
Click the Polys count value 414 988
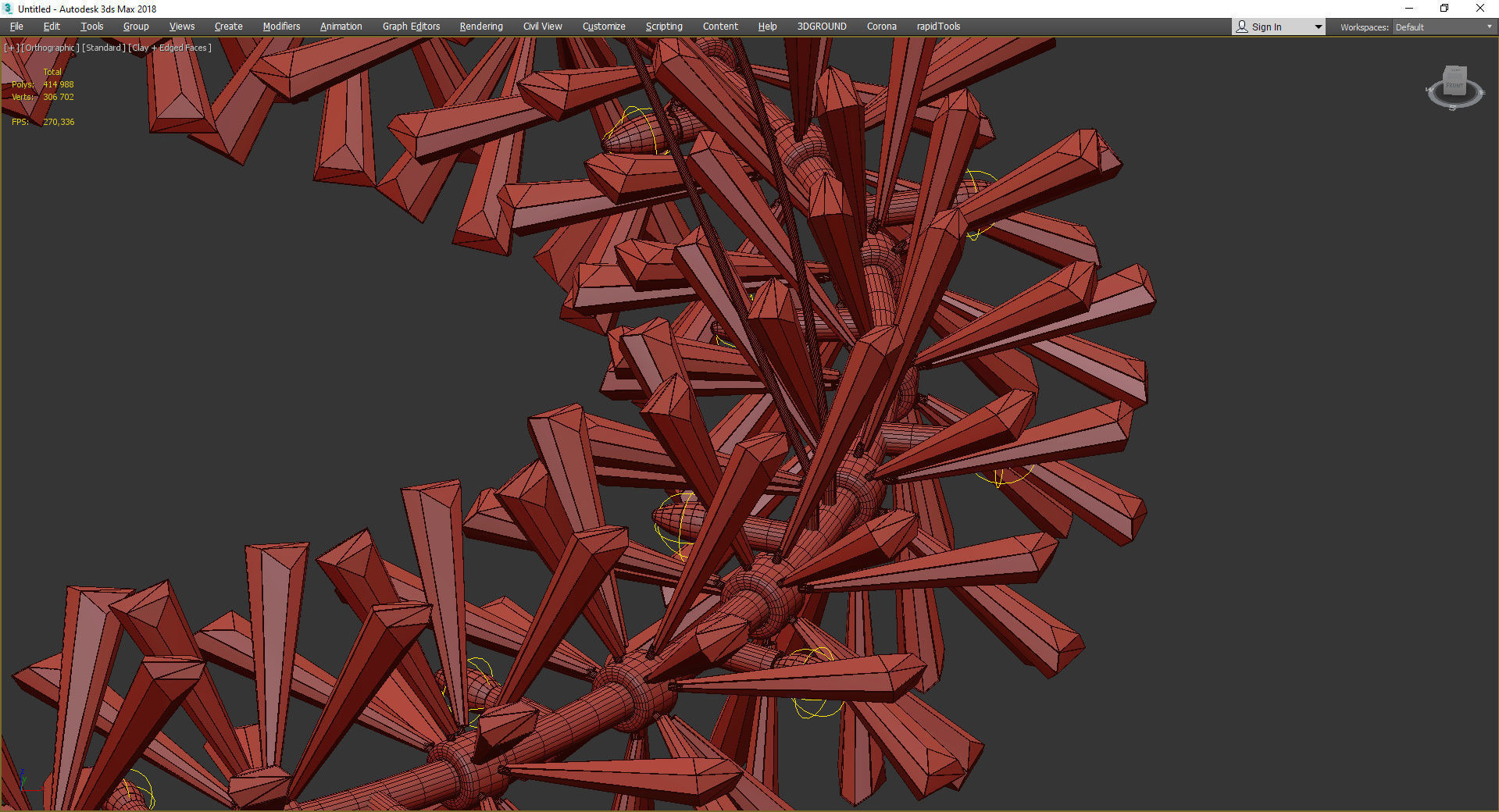(59, 84)
